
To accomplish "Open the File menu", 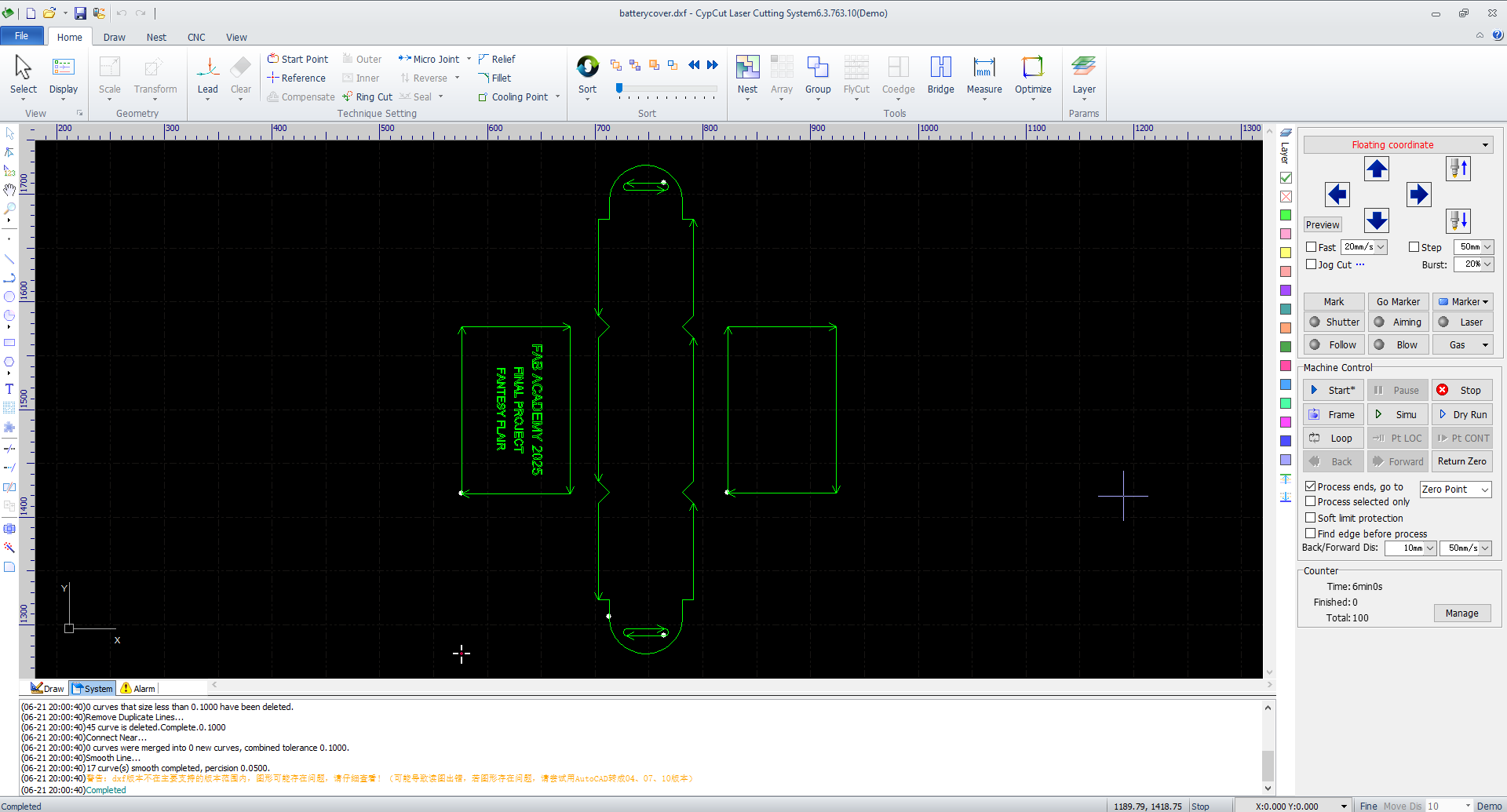I will coord(22,36).
